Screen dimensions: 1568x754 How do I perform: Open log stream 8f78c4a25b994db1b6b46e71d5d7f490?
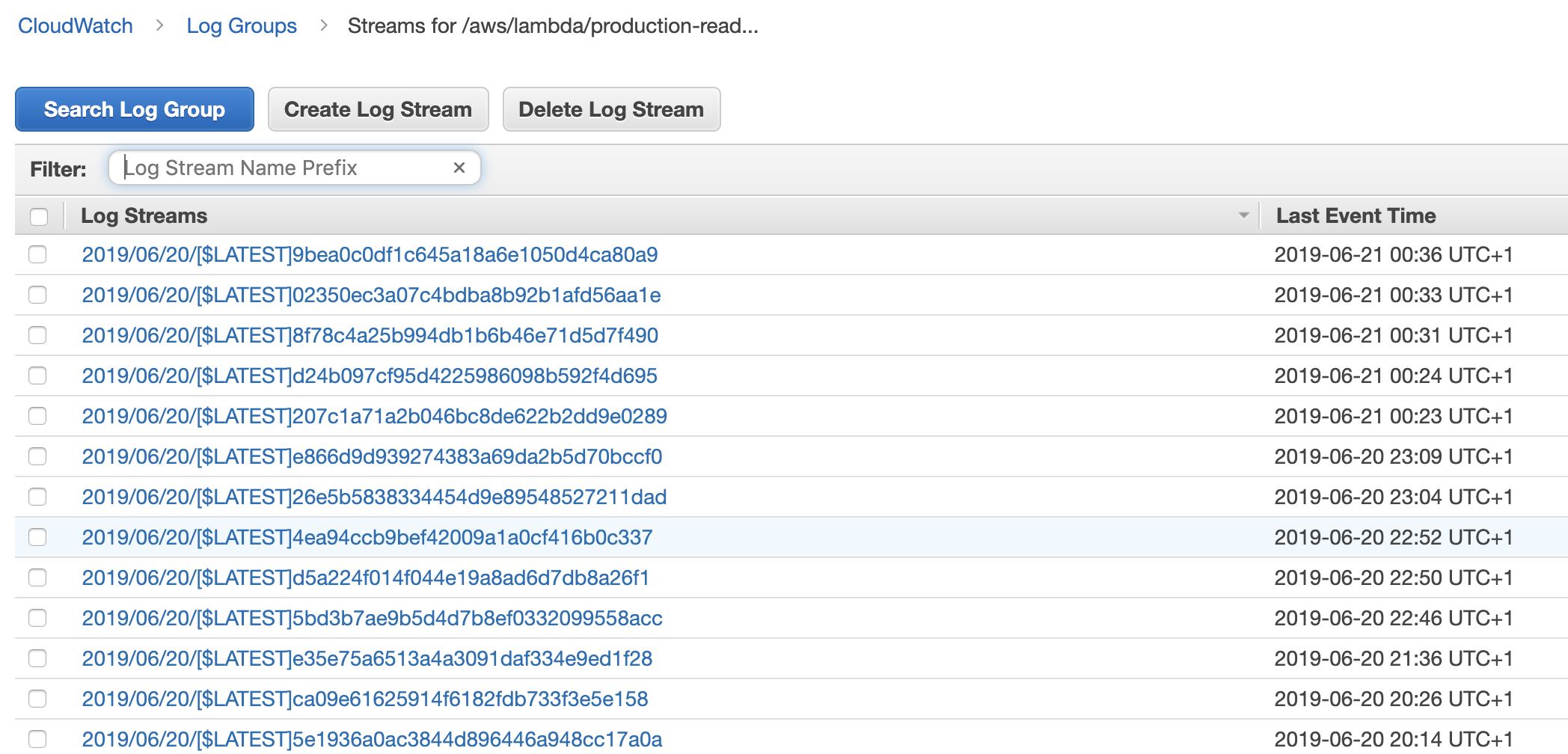[370, 335]
